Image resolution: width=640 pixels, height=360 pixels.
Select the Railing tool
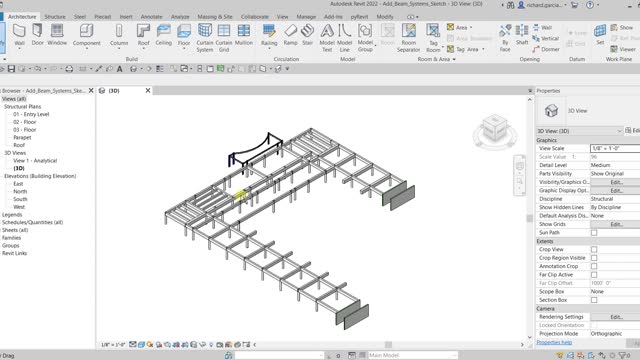point(269,36)
